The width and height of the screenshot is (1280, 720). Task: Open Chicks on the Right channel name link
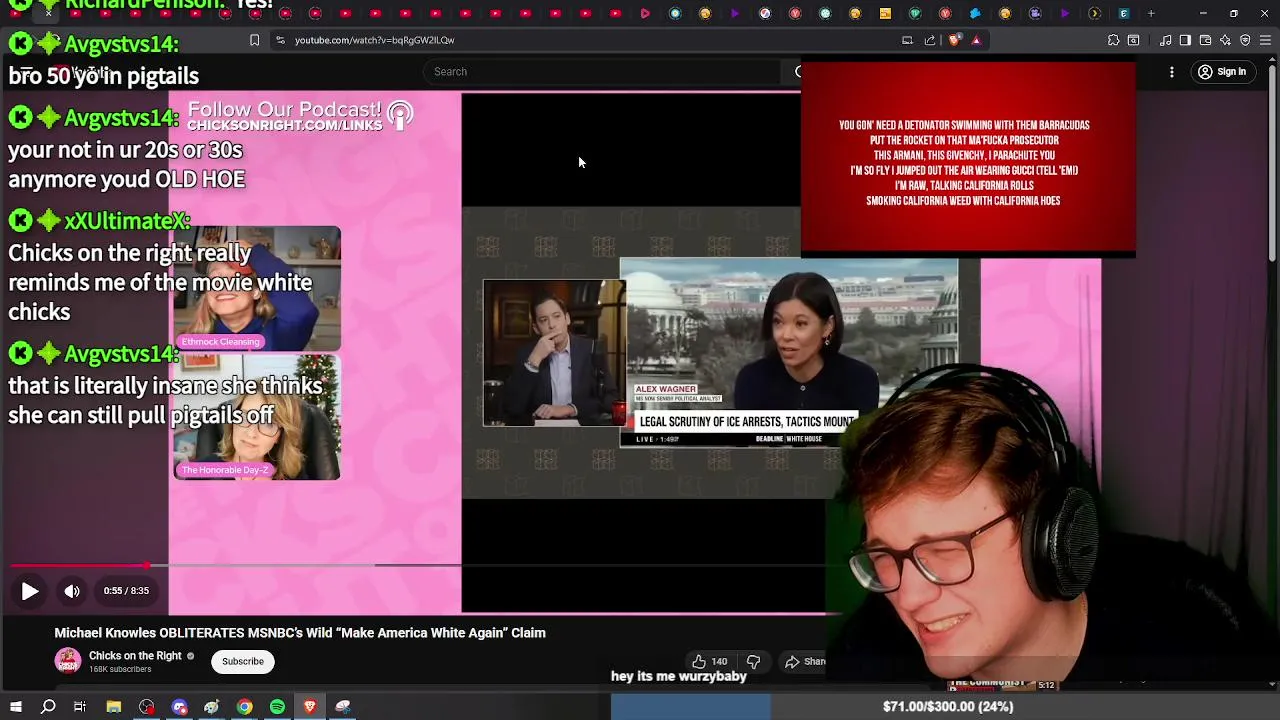click(x=135, y=656)
